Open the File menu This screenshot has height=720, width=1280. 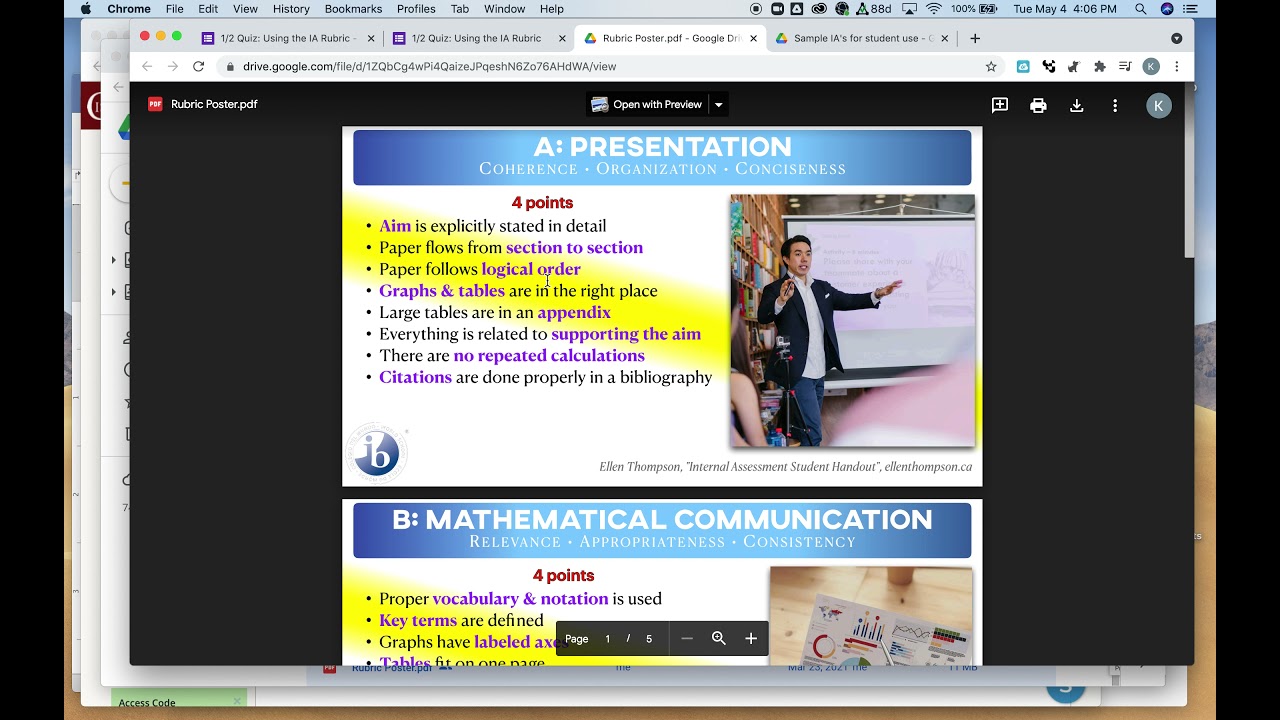174,9
